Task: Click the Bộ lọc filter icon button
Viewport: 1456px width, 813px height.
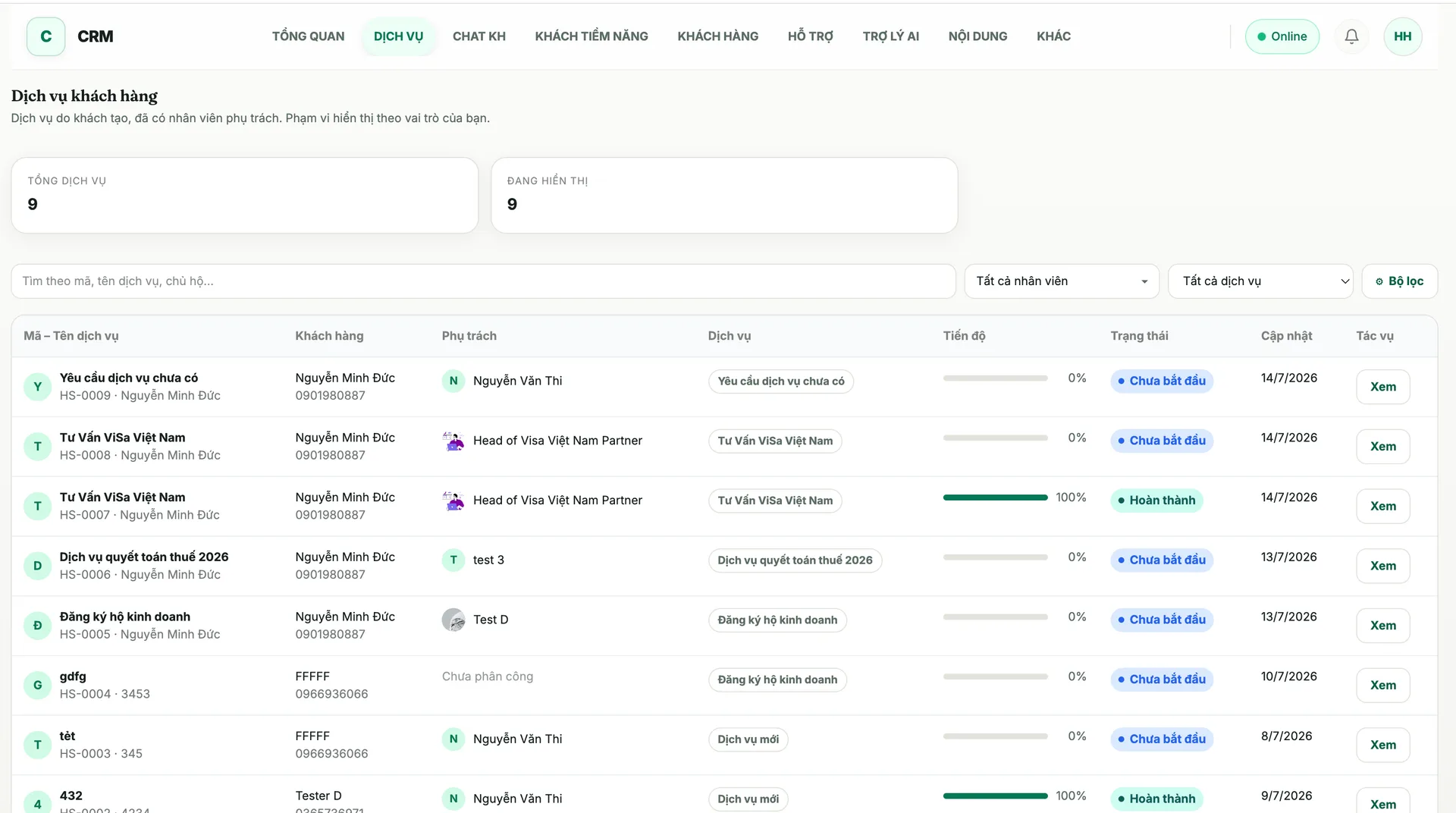Action: (x=1399, y=281)
